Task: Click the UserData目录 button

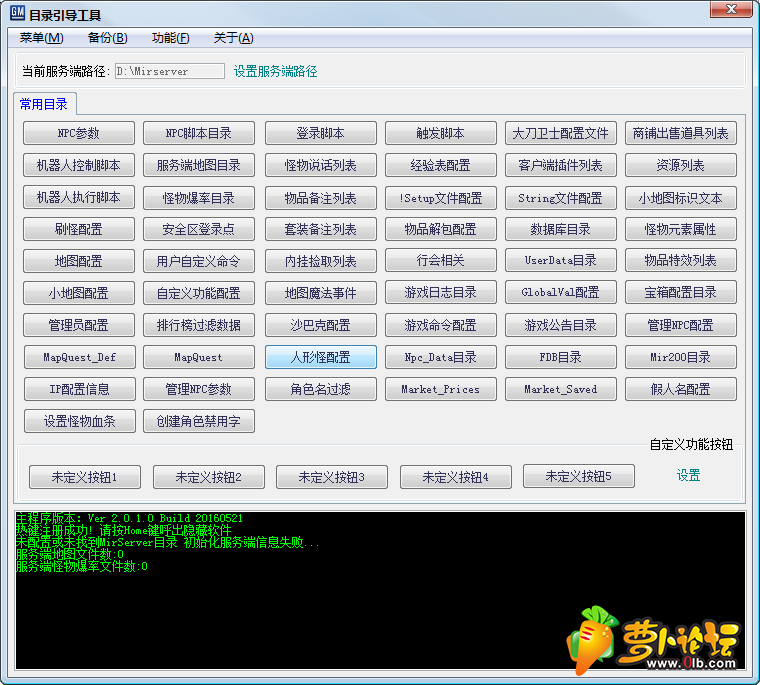Action: (x=561, y=260)
